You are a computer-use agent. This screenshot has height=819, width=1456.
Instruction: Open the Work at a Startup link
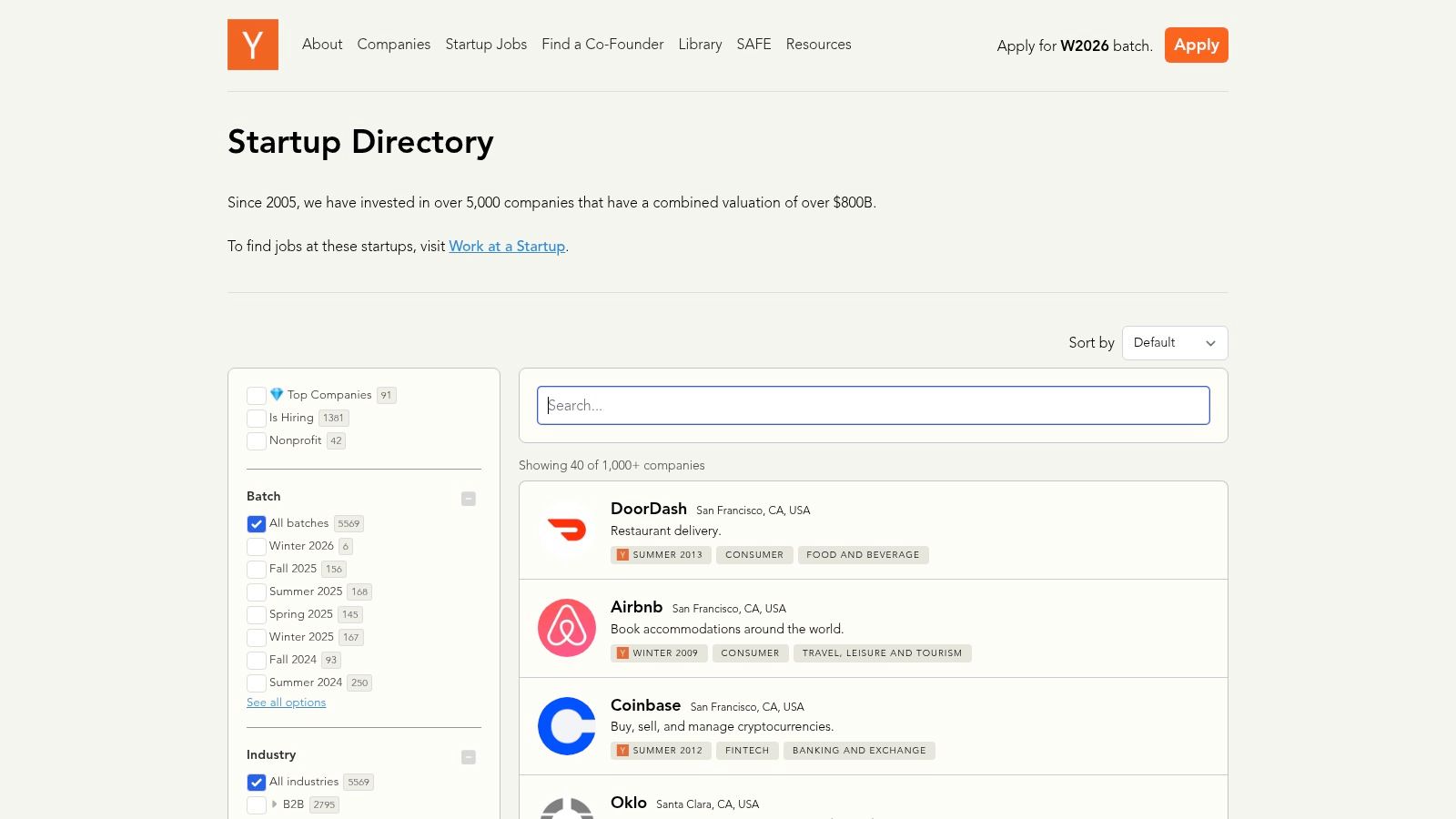tap(507, 246)
